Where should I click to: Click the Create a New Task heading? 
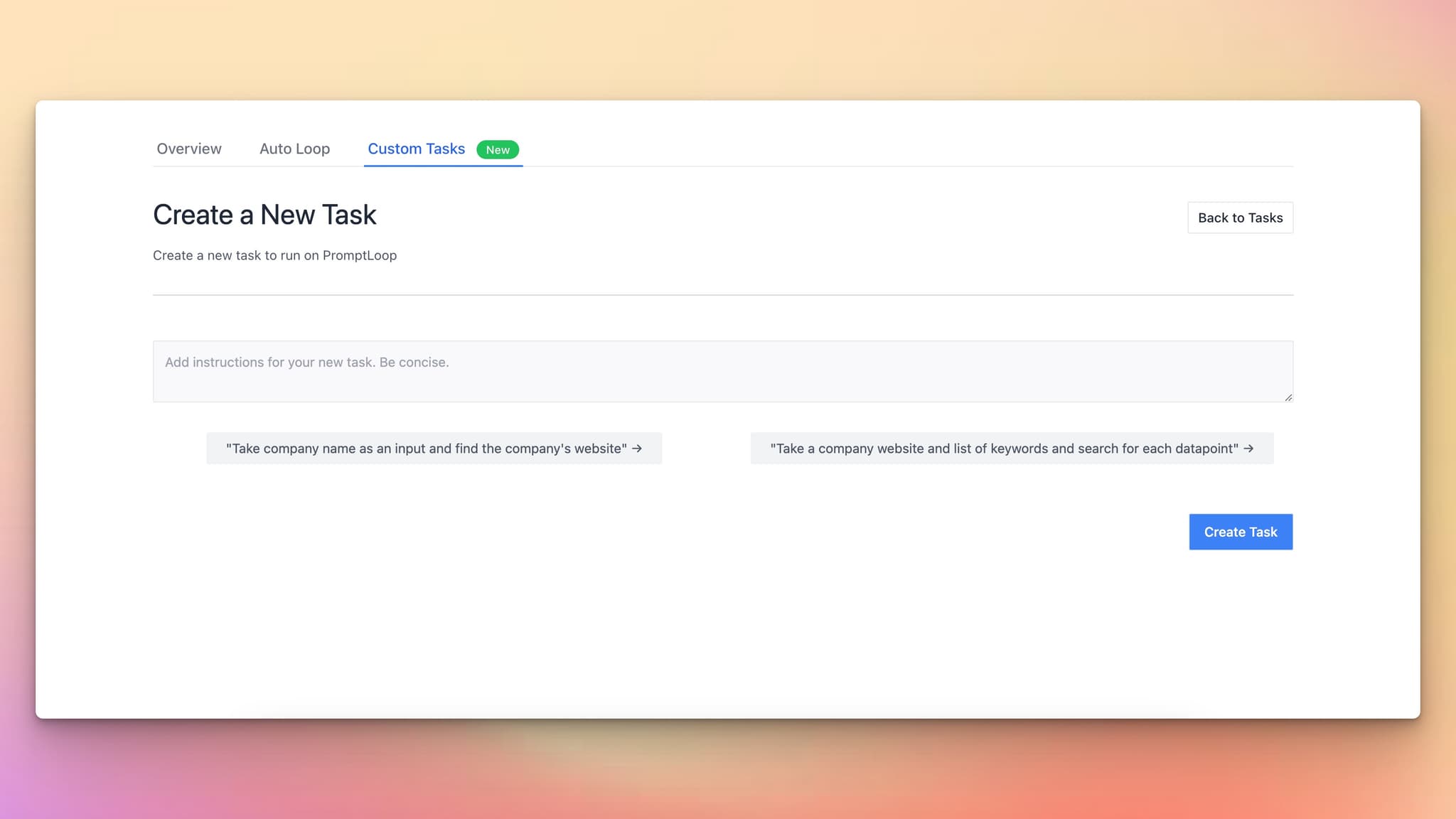264,214
